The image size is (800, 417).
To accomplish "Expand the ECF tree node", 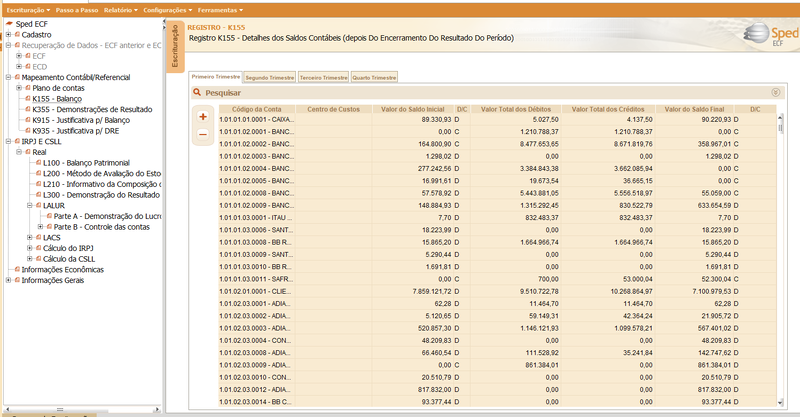I will point(19,56).
